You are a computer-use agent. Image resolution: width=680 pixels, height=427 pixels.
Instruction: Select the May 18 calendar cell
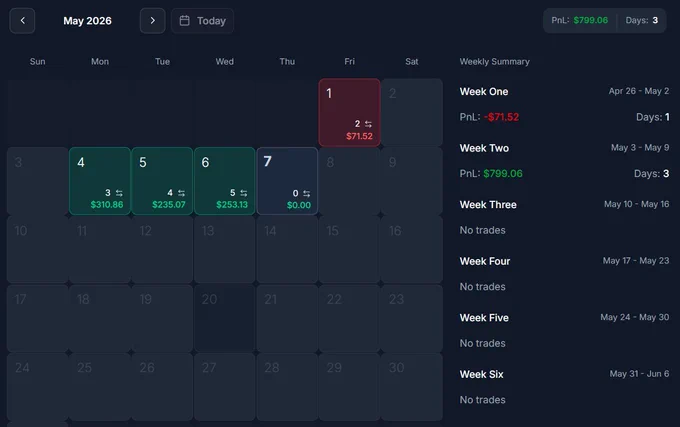[100, 318]
